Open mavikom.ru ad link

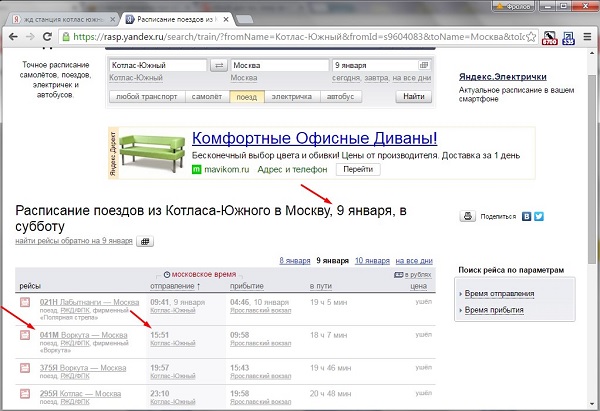[227, 169]
